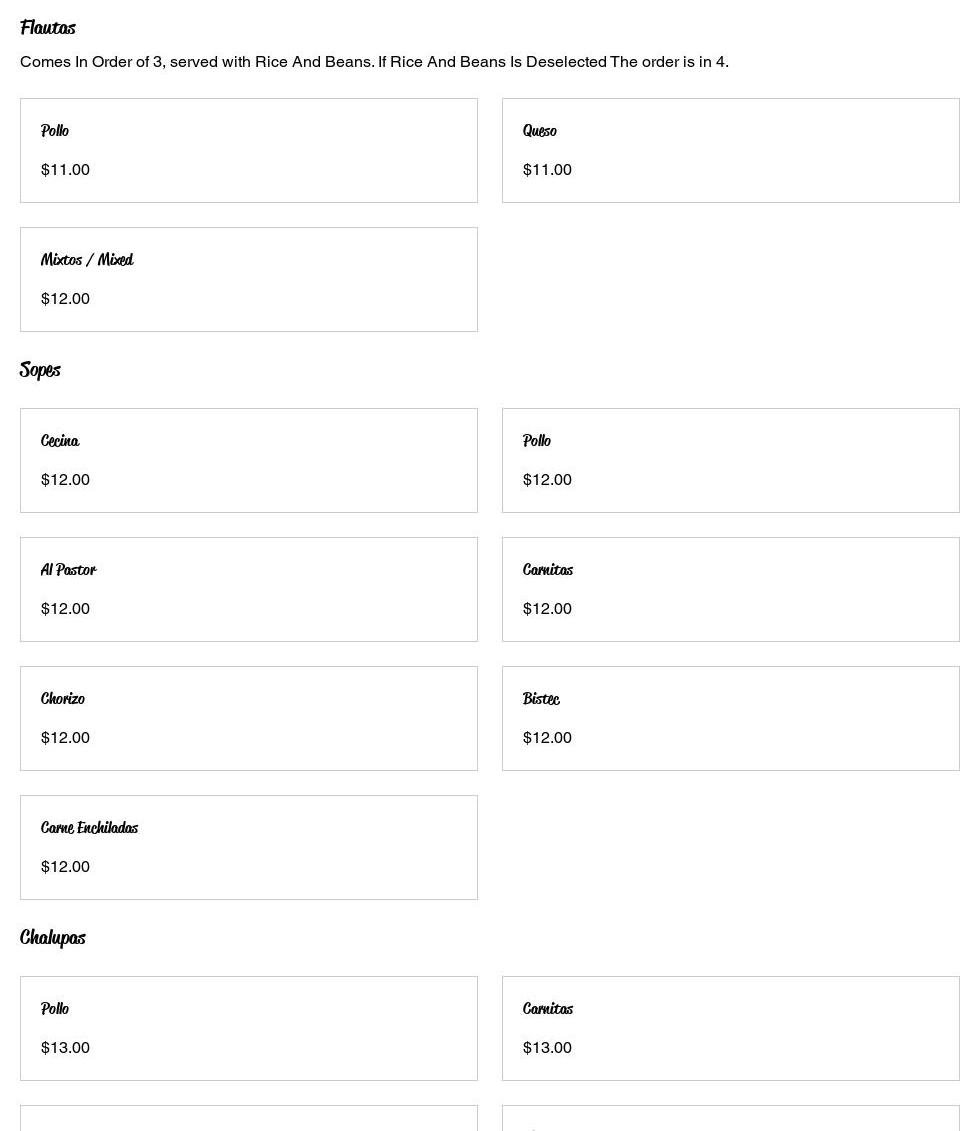Click the $12.00 price under Mixtos / Mixed
The width and height of the screenshot is (965, 1131).
65,299
